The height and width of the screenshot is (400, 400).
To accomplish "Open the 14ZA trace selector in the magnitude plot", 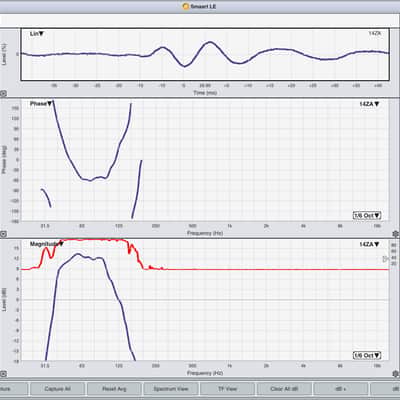I will coord(369,244).
